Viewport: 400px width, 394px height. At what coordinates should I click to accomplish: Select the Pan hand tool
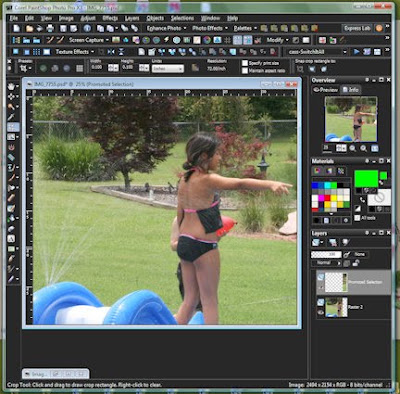pos(11,86)
